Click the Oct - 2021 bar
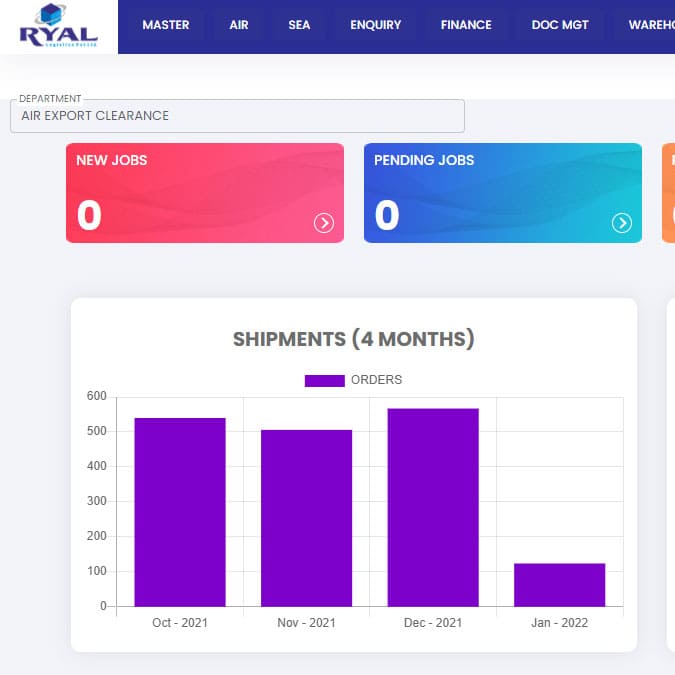Viewport: 675px width, 675px height. tap(180, 512)
